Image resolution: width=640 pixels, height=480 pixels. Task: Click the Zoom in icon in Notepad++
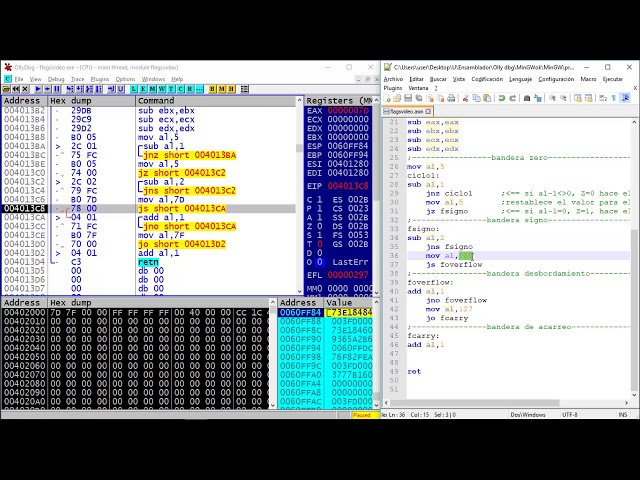[x=552, y=98]
